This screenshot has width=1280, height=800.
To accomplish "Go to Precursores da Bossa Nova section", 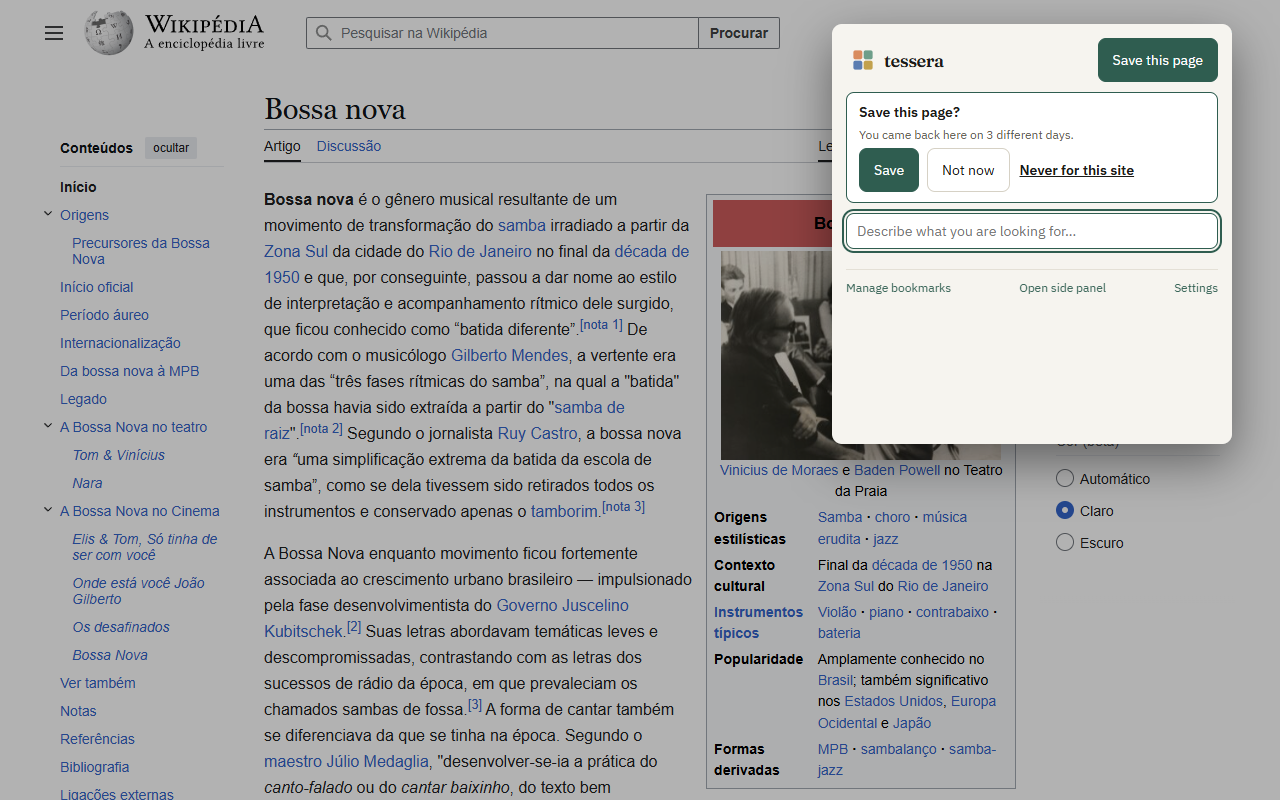I will (x=141, y=251).
